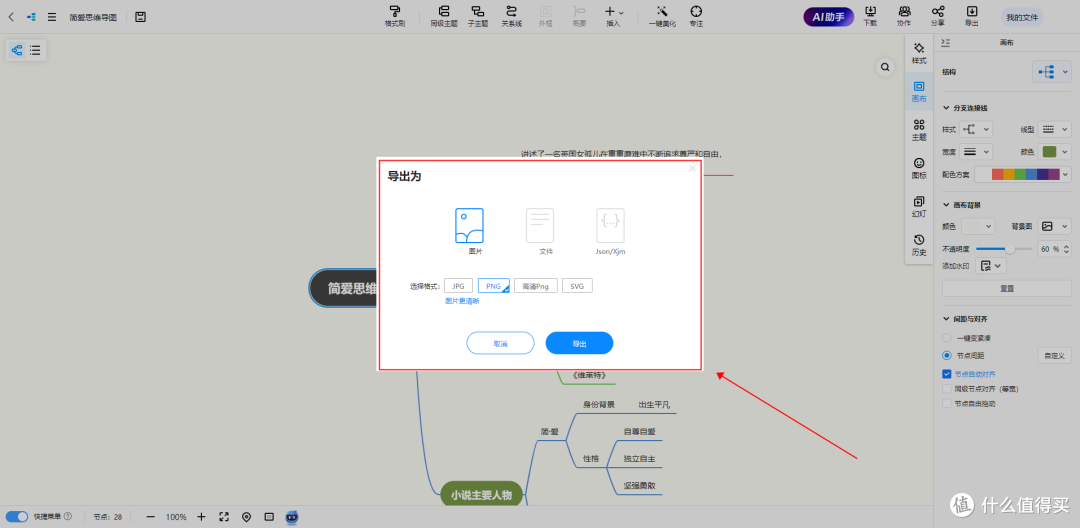Viewport: 1080px width, 528px height.
Task: Open the 历史 history side tab
Action: click(919, 245)
